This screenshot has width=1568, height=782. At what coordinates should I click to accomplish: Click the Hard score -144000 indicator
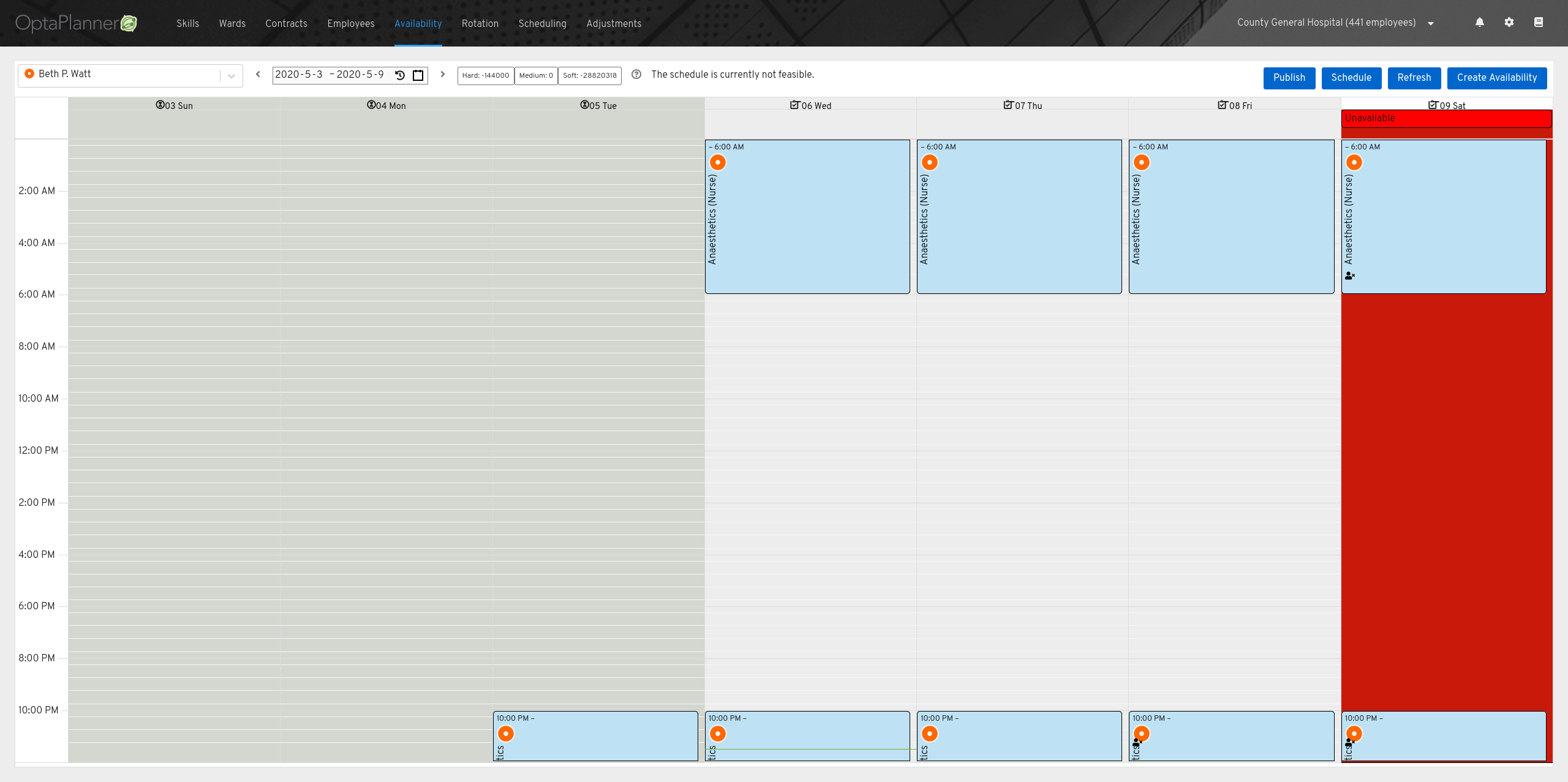pyautogui.click(x=485, y=75)
